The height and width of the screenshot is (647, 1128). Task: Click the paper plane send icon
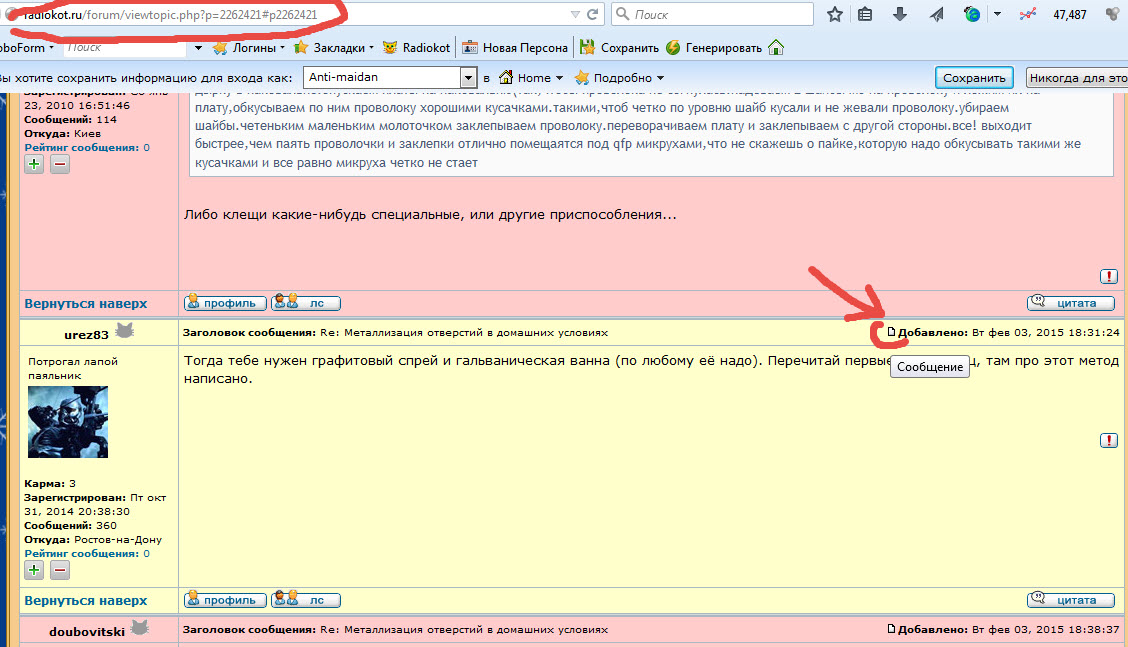click(936, 14)
